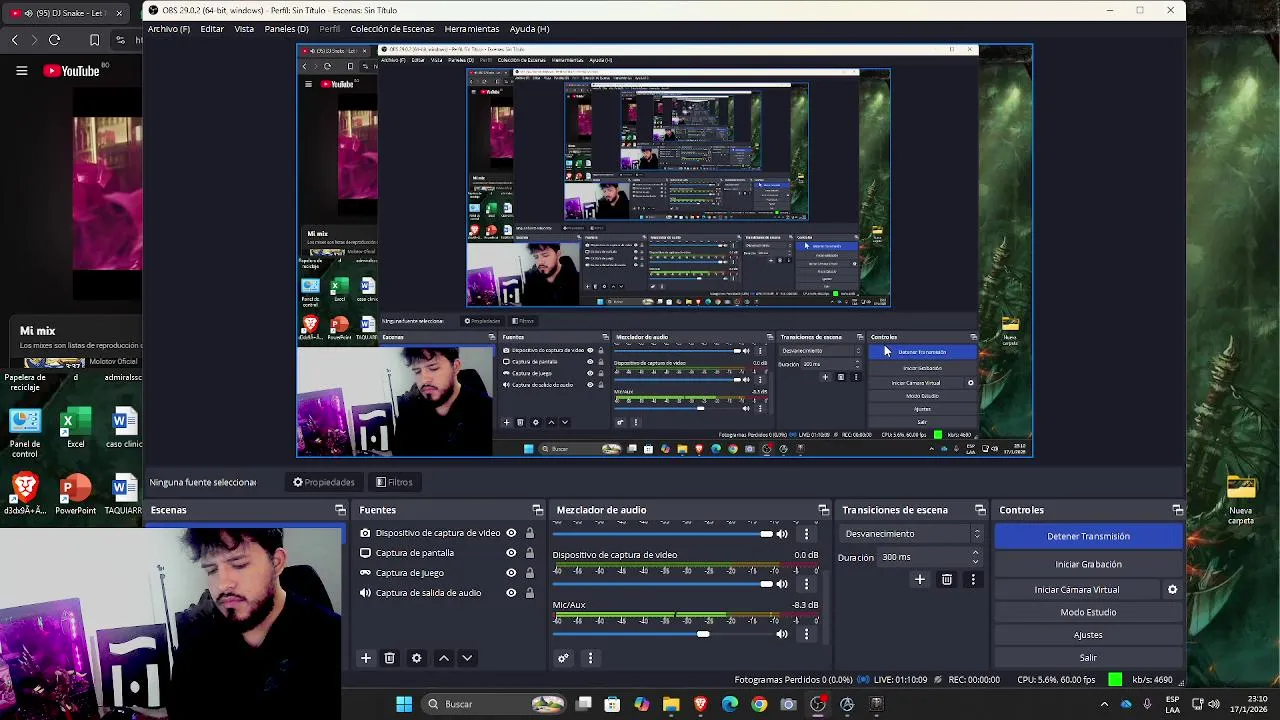The image size is (1280, 720).
Task: Open Archivo menu
Action: pyautogui.click(x=169, y=29)
